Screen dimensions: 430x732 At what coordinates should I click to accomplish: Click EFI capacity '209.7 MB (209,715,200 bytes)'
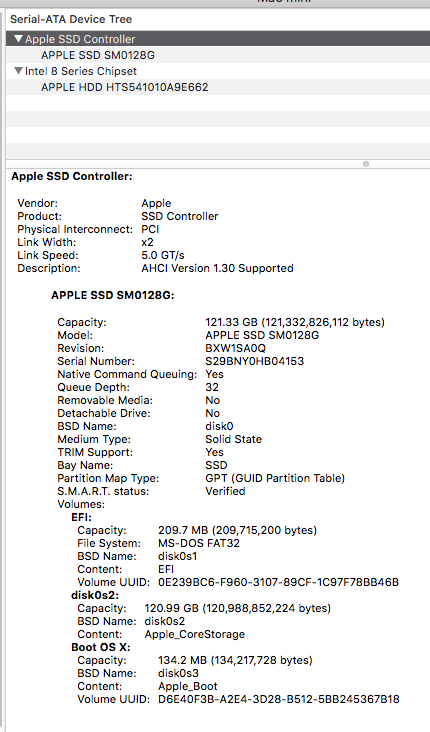237,530
